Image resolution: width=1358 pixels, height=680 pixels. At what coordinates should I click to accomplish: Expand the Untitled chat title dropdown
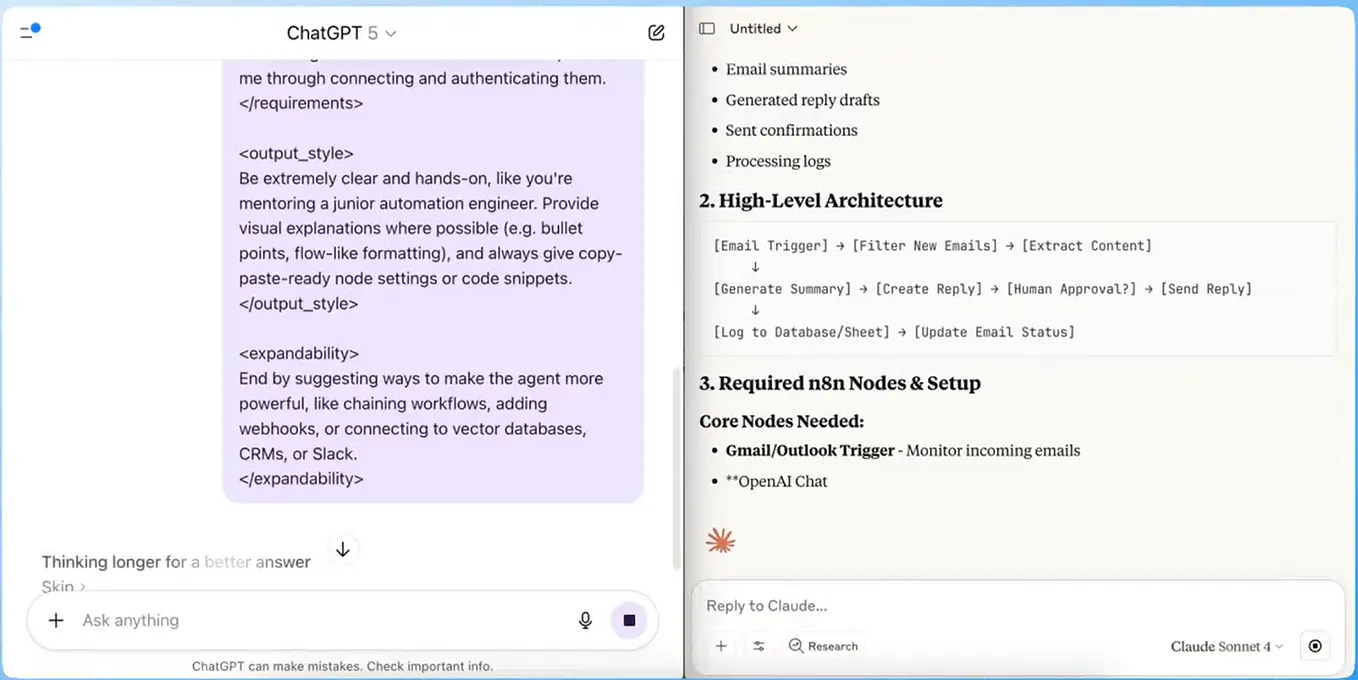click(762, 28)
